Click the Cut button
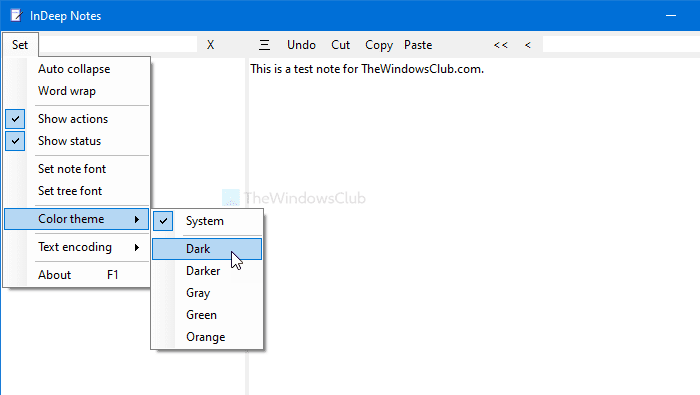The height and width of the screenshot is (395, 700). pyautogui.click(x=341, y=45)
